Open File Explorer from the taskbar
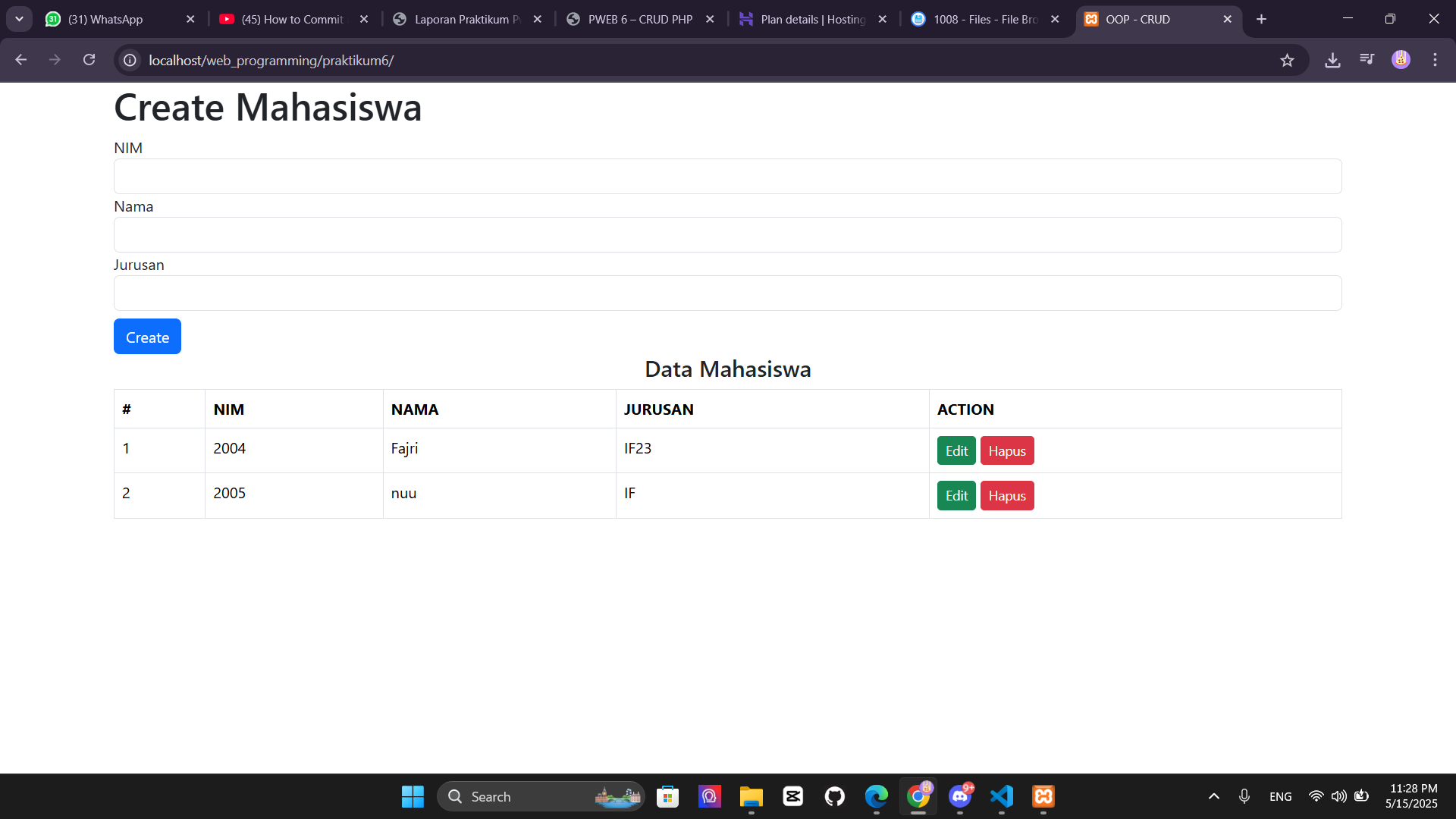 [751, 796]
